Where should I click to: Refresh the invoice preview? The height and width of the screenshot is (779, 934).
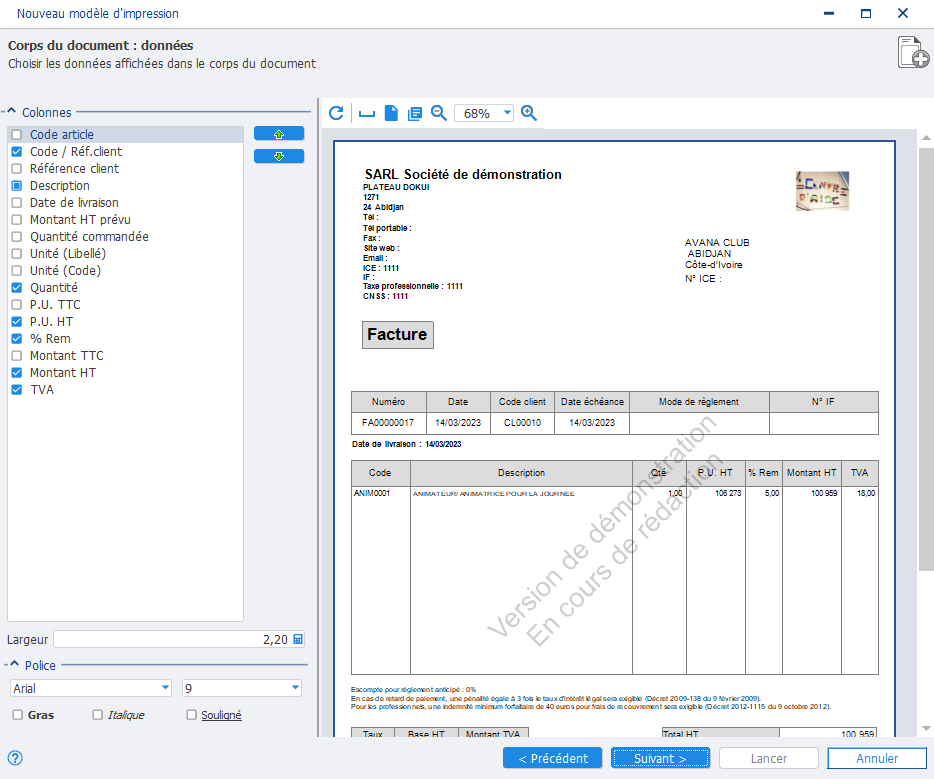pyautogui.click(x=336, y=113)
